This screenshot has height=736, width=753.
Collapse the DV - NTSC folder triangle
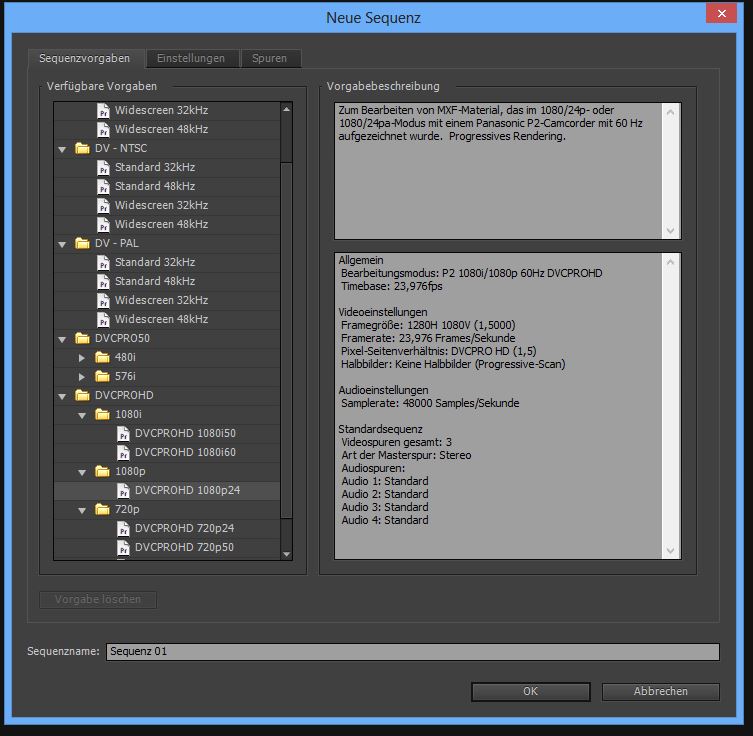point(62,149)
